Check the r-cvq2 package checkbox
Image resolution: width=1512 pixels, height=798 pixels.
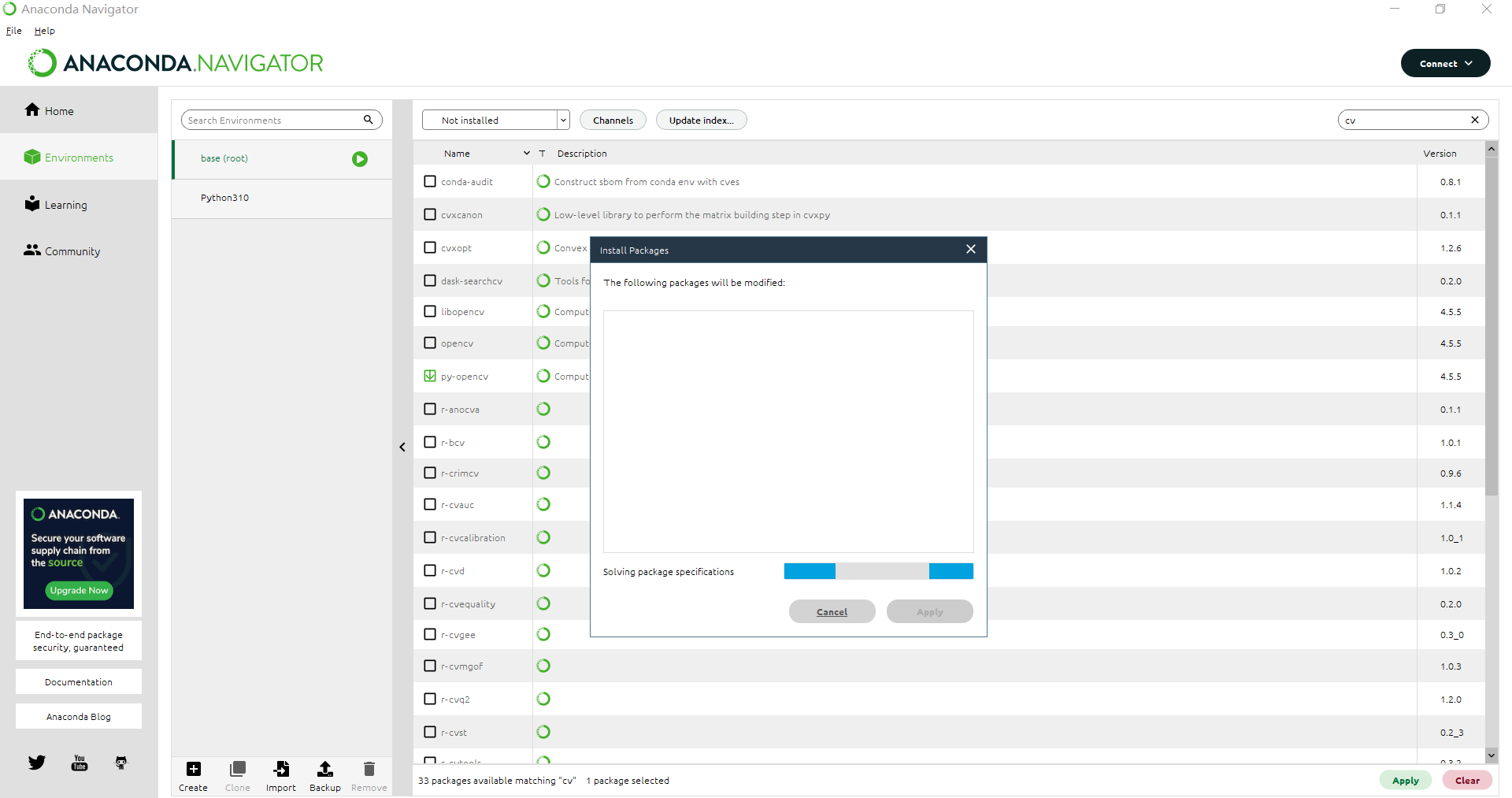[x=430, y=699]
